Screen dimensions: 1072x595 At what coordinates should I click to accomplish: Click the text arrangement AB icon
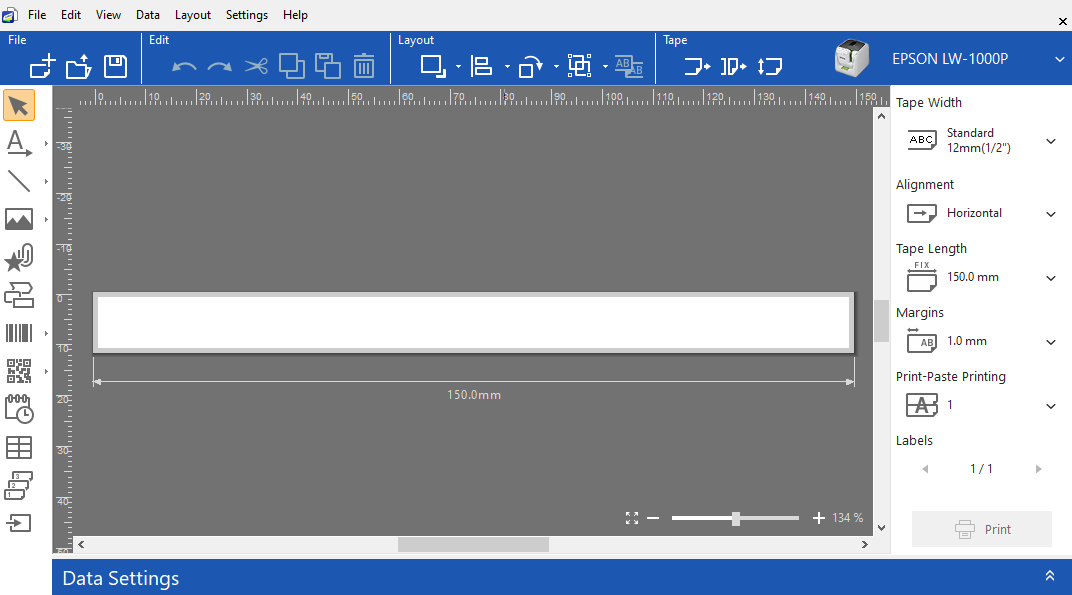[629, 66]
